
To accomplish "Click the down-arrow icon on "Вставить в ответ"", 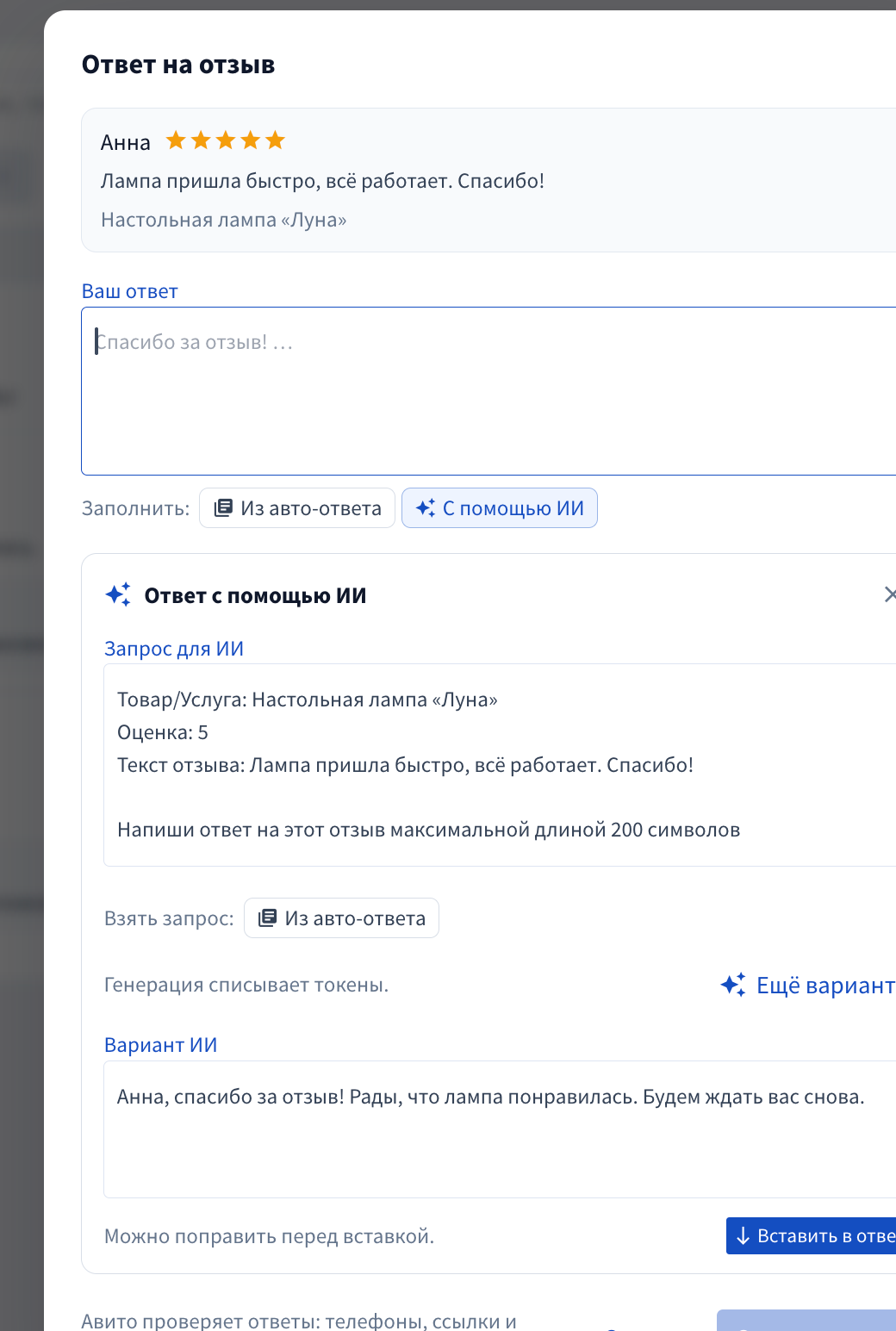I will coord(743,1236).
